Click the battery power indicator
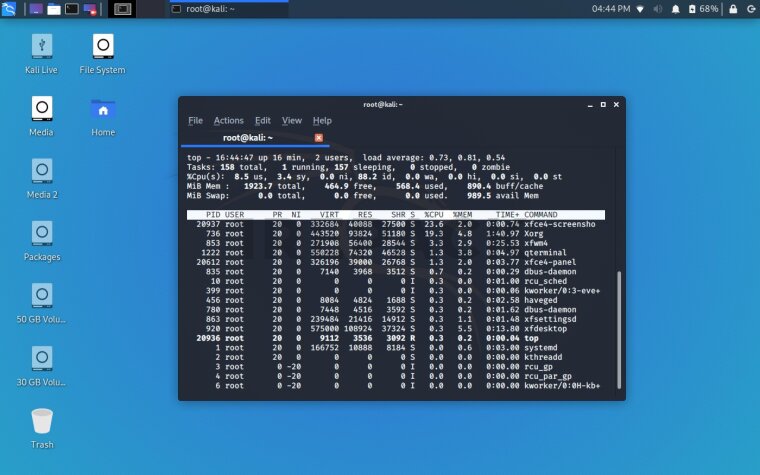This screenshot has height=475, width=760. click(692, 9)
